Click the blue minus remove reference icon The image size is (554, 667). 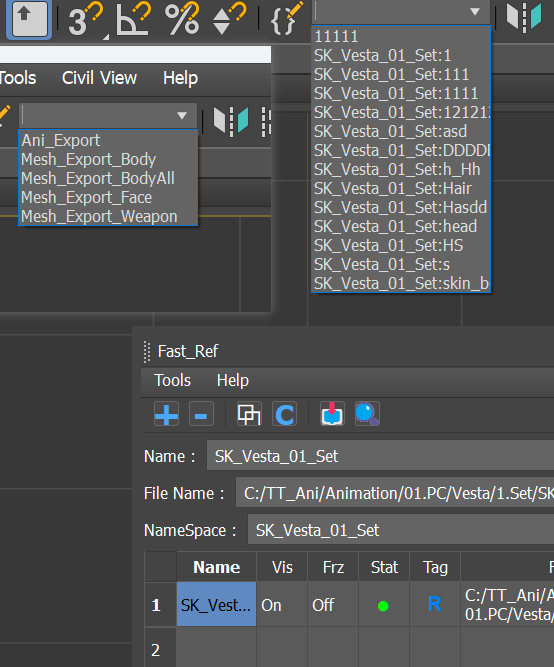coord(201,414)
